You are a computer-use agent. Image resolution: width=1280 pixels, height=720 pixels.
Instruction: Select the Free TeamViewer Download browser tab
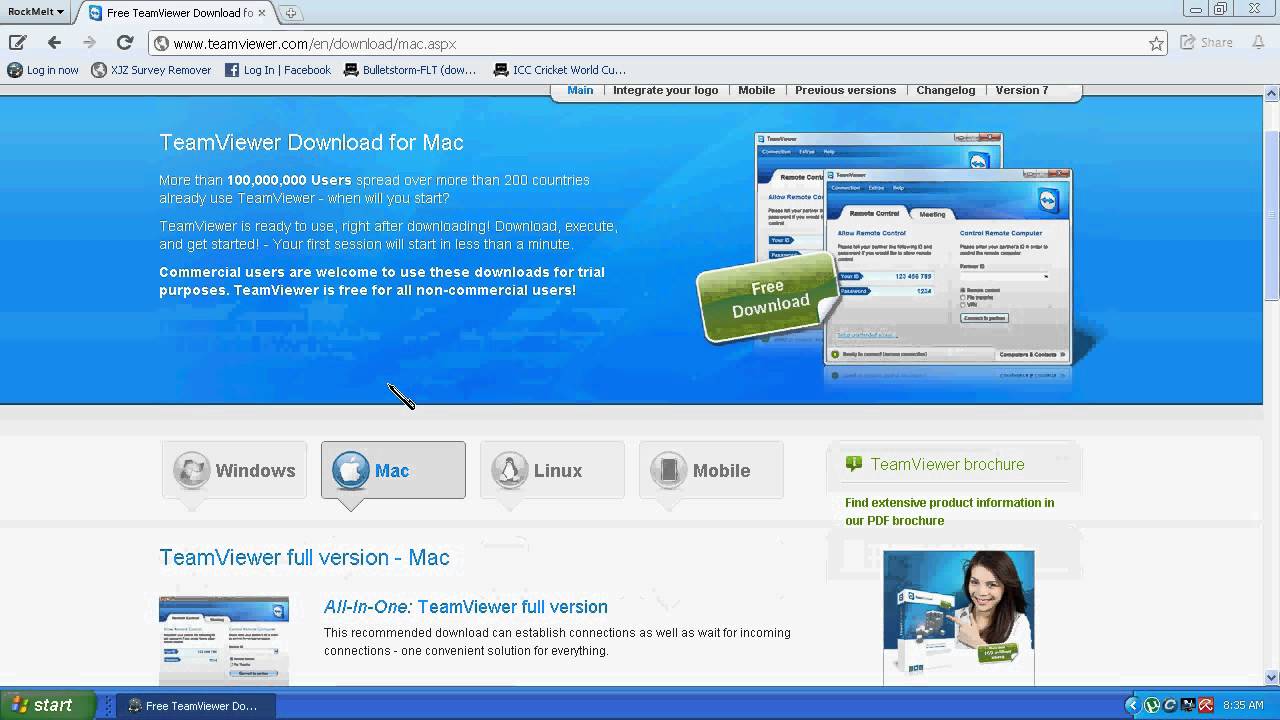178,13
